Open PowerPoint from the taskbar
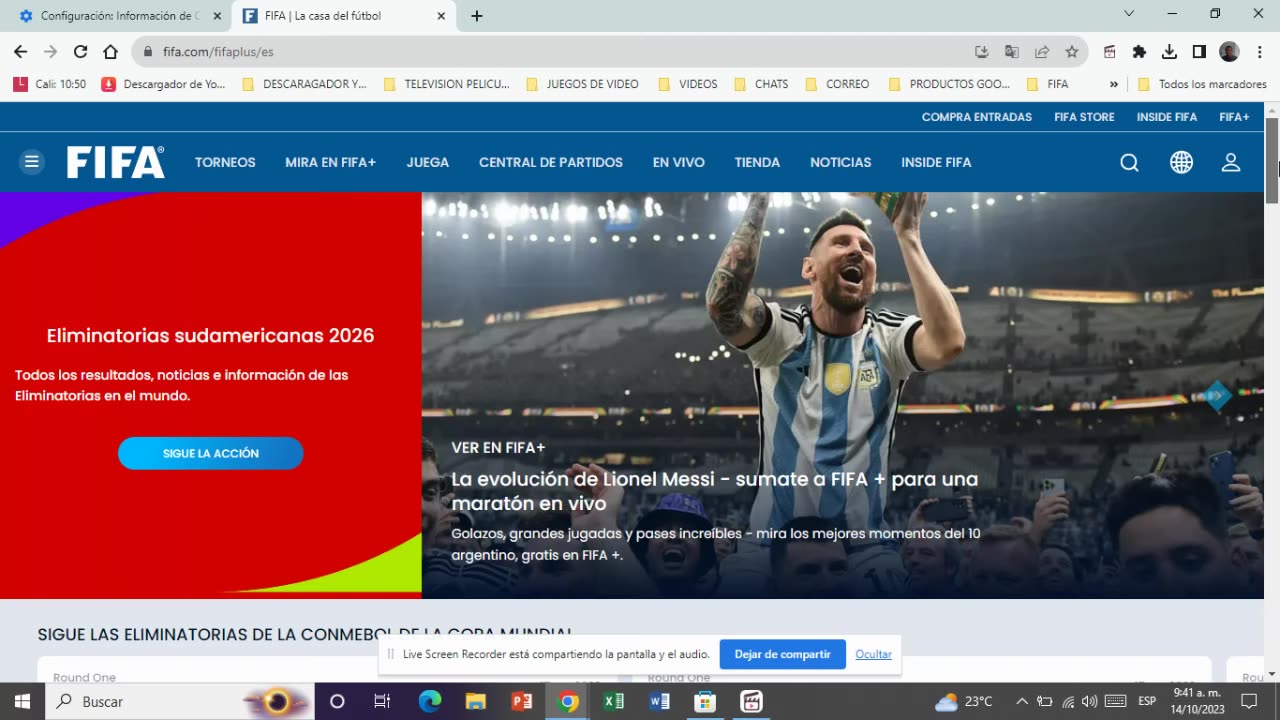This screenshot has width=1280, height=720. [522, 702]
